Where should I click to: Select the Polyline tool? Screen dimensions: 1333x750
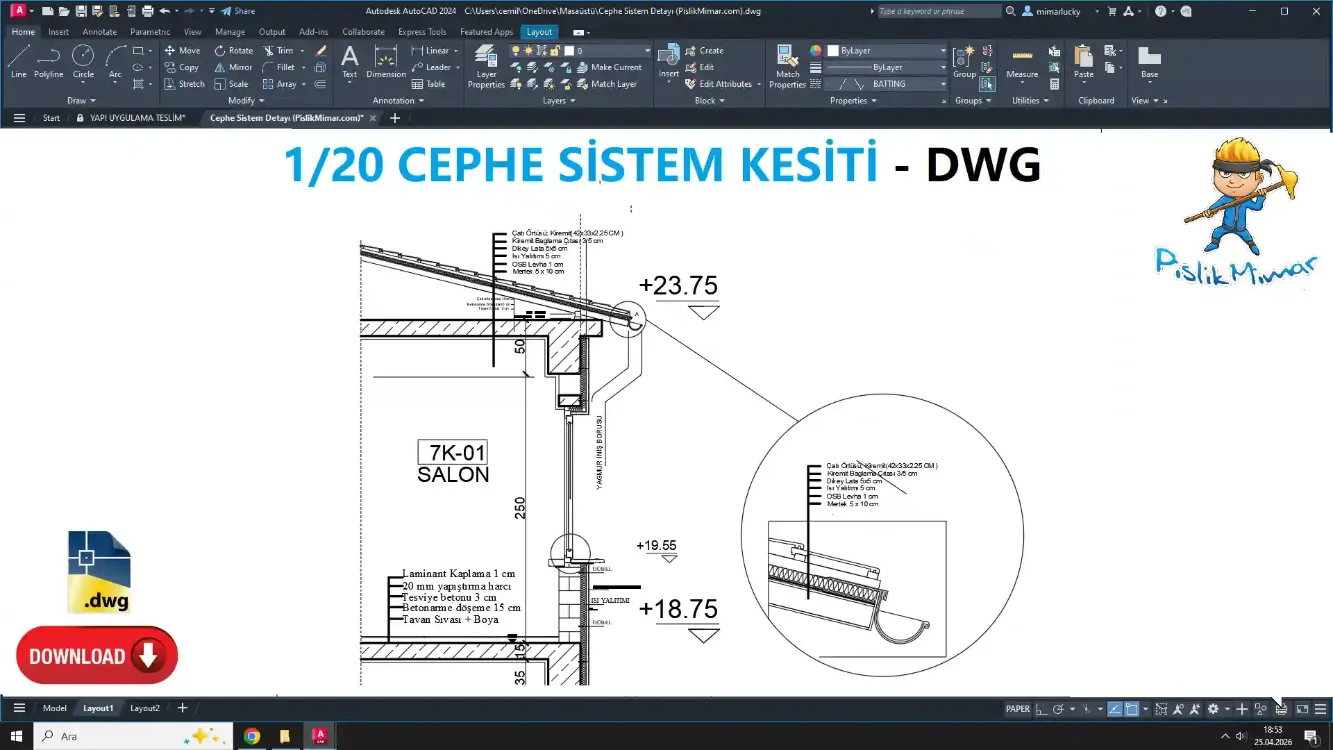coord(49,62)
